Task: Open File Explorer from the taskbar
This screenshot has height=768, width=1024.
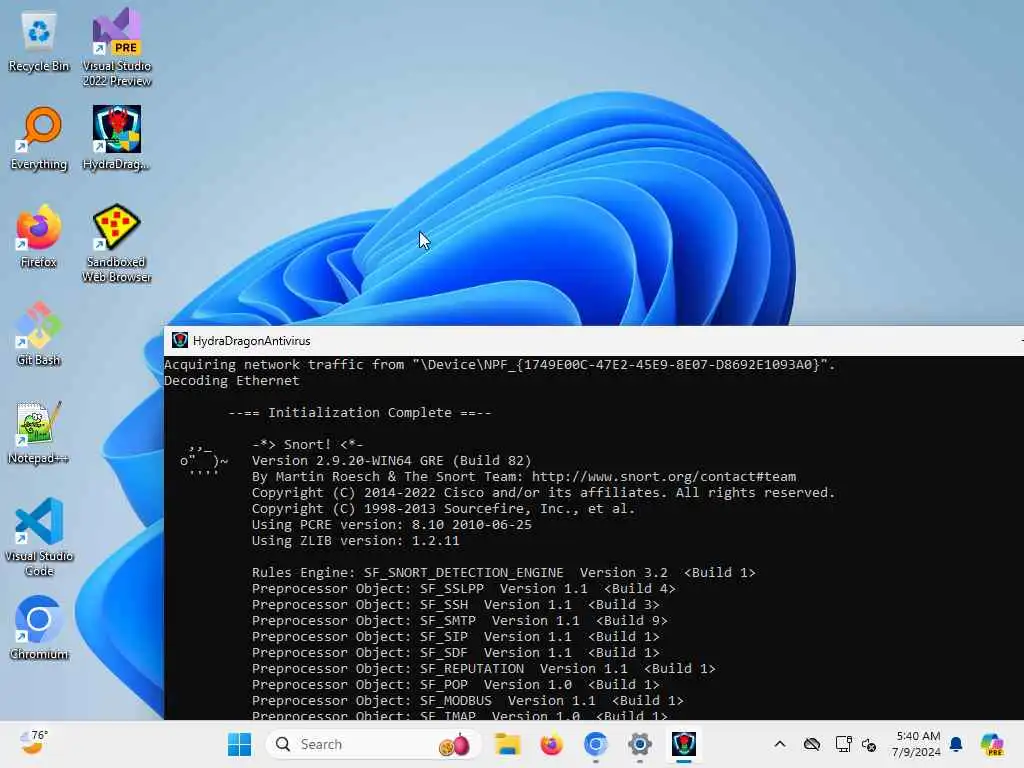Action: tap(507, 744)
